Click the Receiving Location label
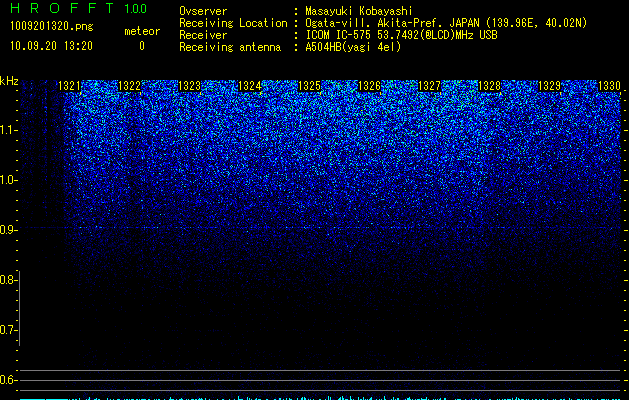629x400 pixels. [233, 23]
